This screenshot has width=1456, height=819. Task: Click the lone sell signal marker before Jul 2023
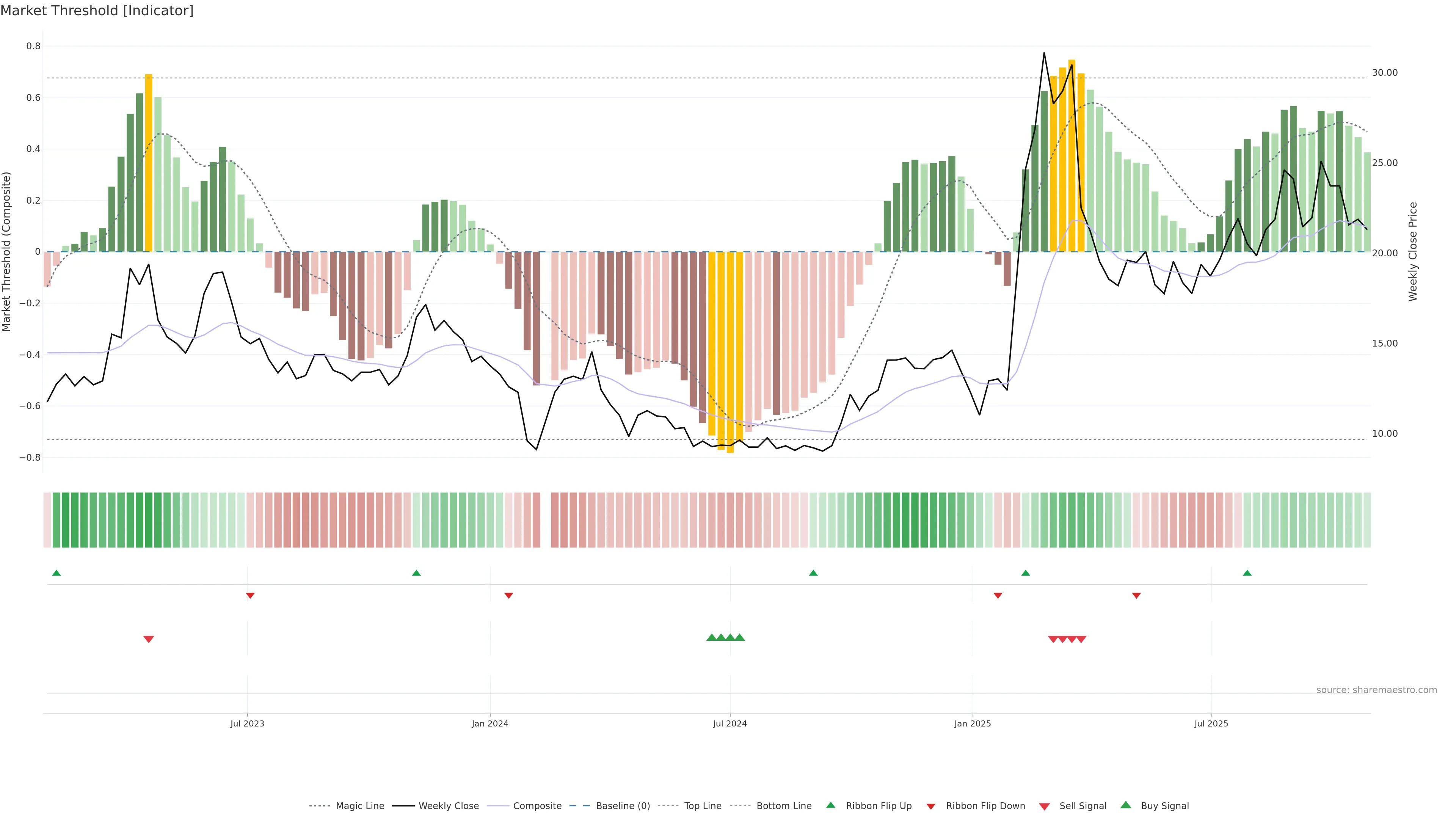[x=149, y=639]
